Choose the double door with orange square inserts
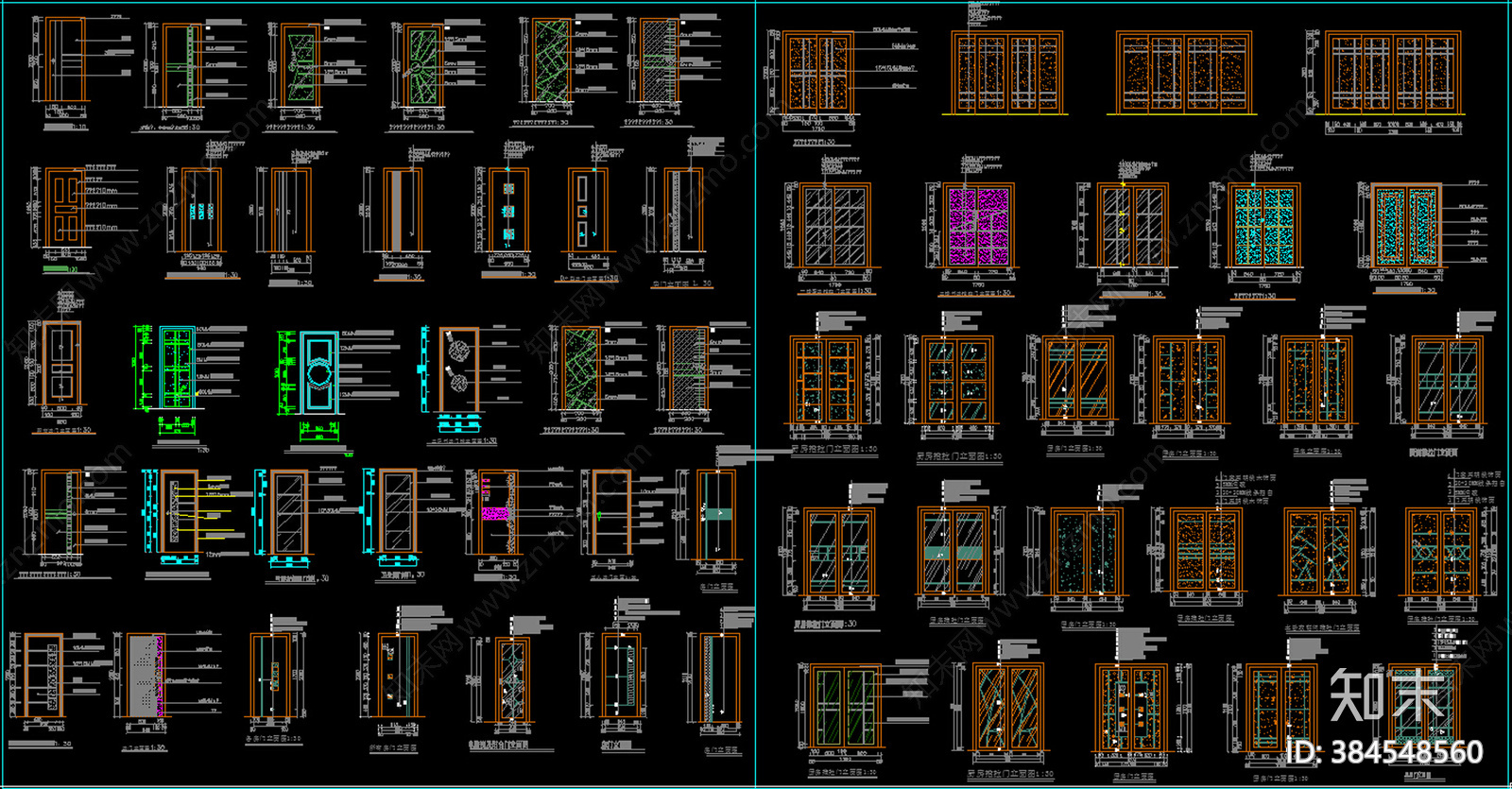Screen dimensions: 1512x789 tap(1131, 707)
